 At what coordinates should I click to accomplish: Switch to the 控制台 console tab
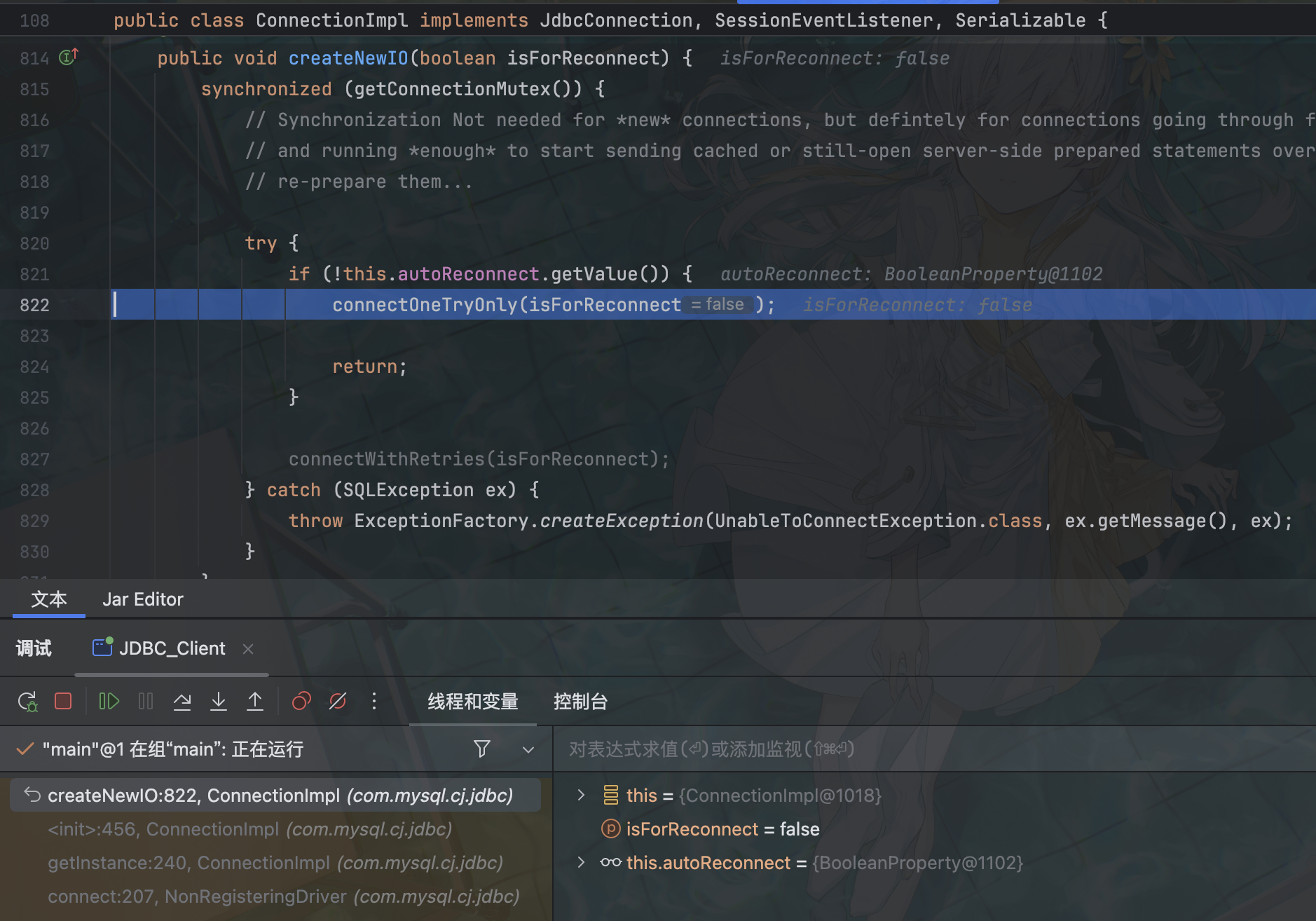(580, 701)
